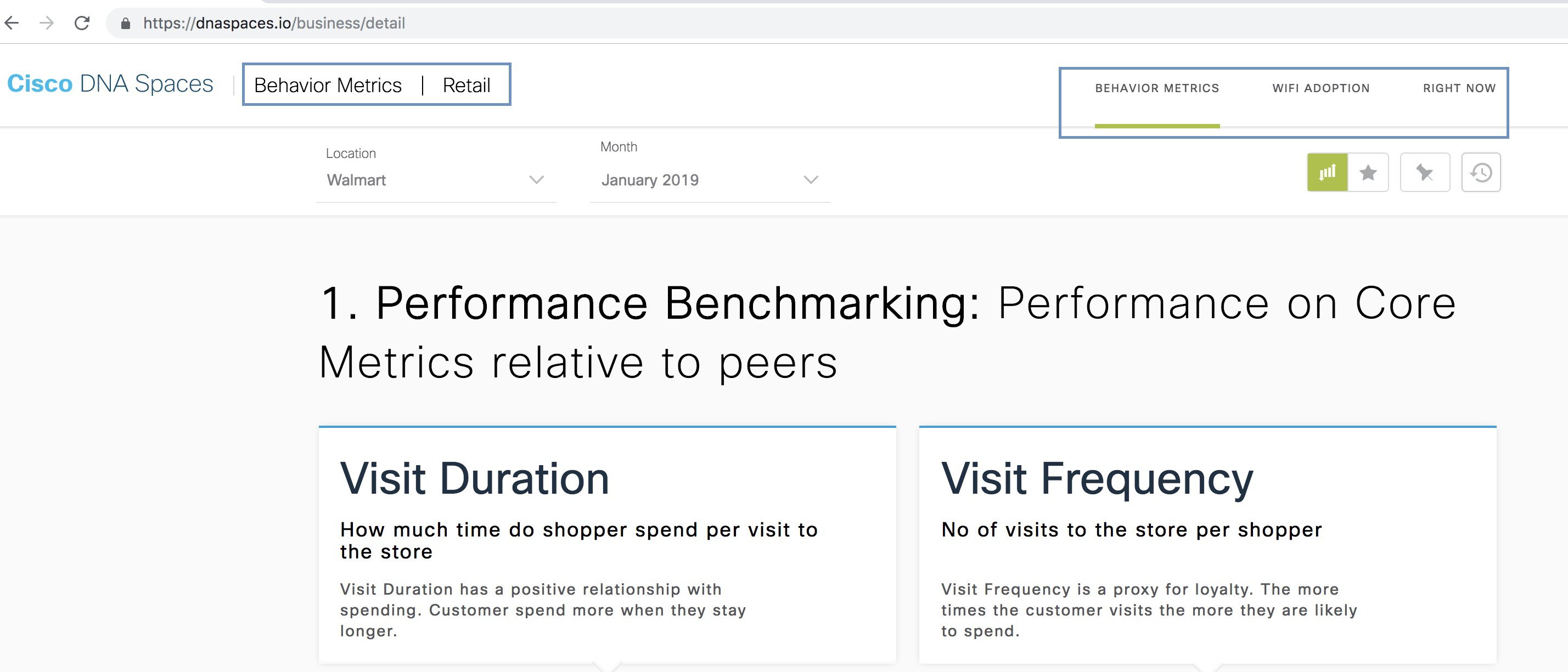The width and height of the screenshot is (1568, 672).
Task: Click the star favorites icon button
Action: [x=1368, y=173]
